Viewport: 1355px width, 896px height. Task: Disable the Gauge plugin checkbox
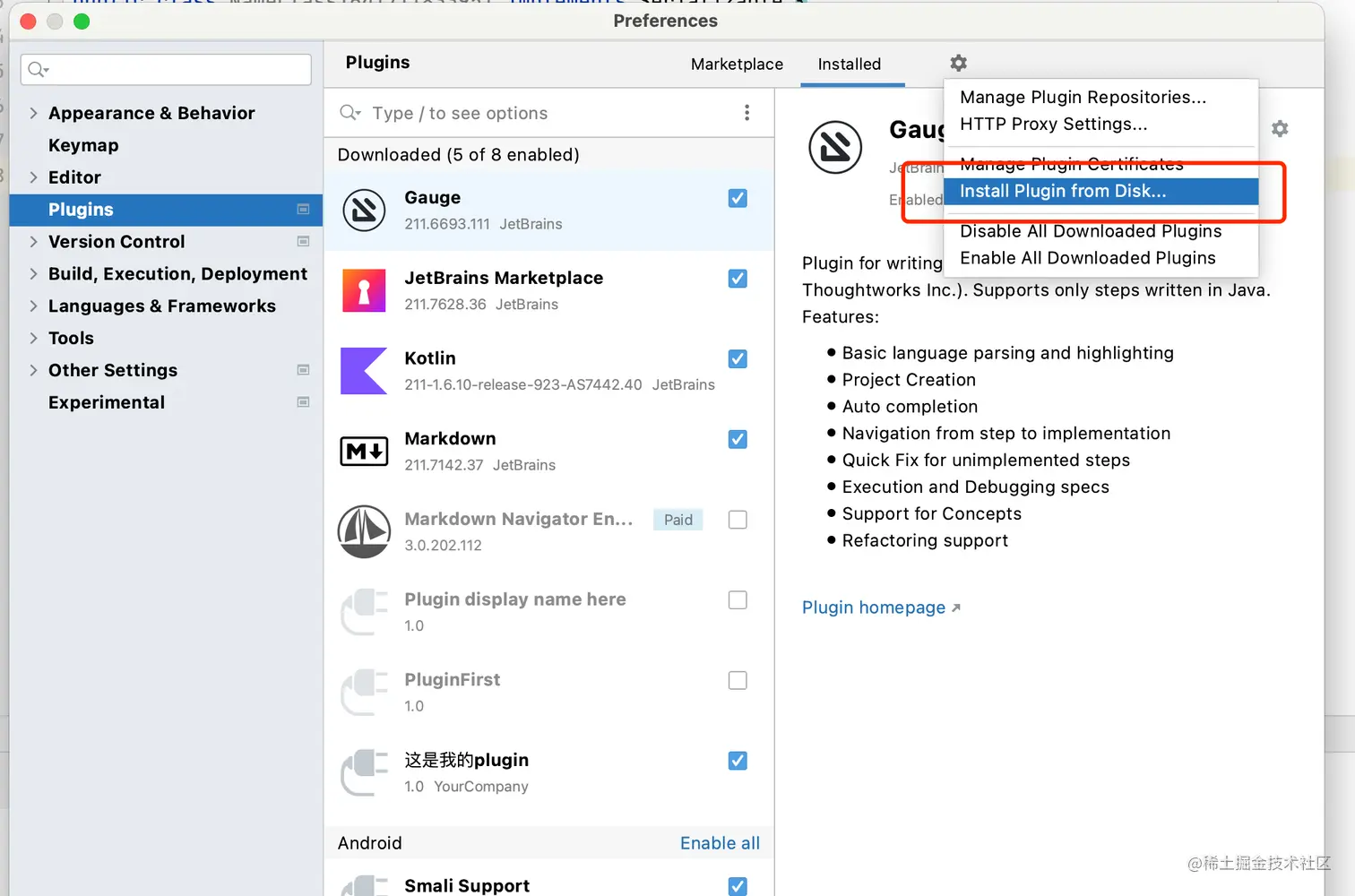pyautogui.click(x=738, y=198)
